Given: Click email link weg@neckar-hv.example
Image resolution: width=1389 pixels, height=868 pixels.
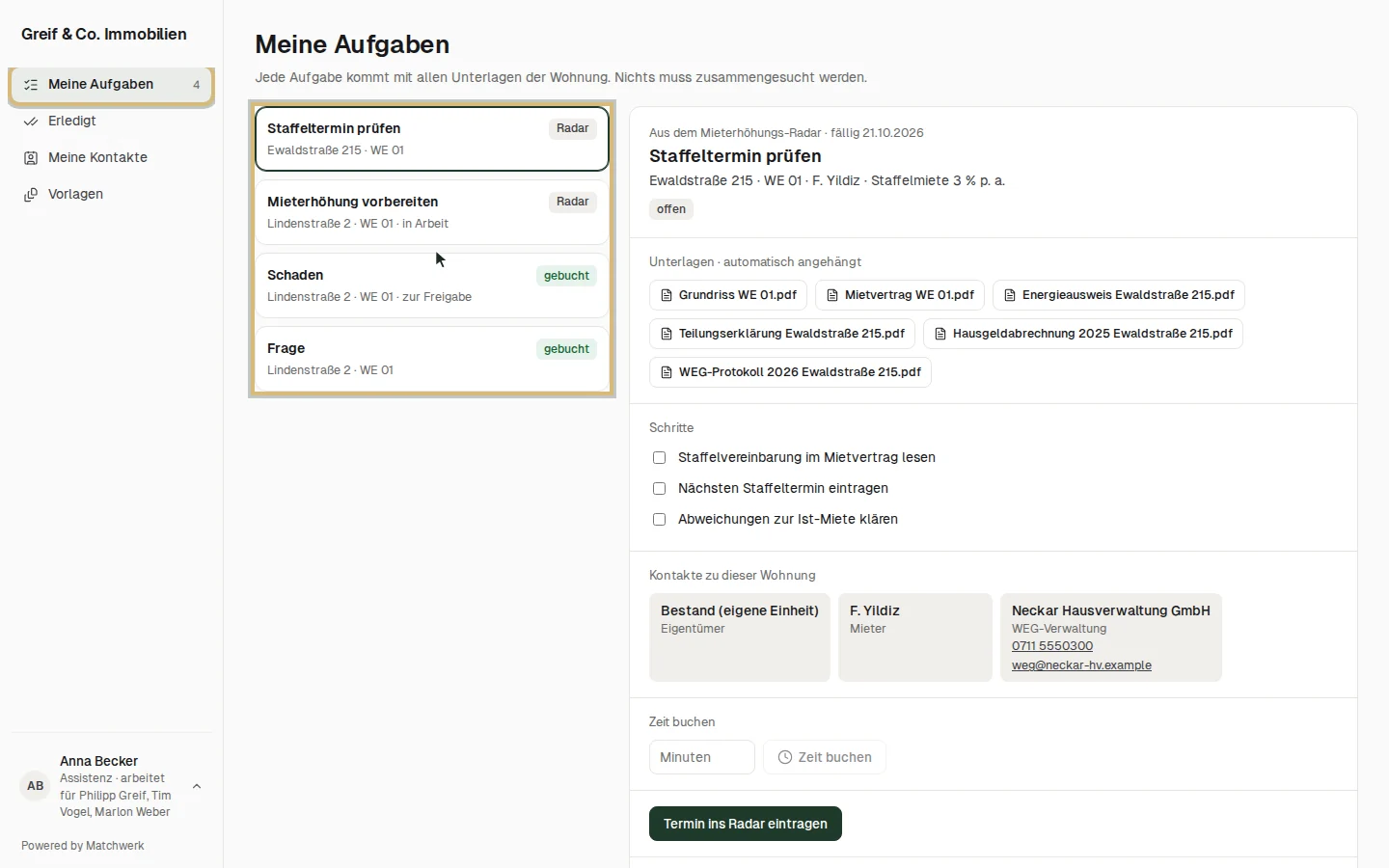Looking at the screenshot, I should 1081,665.
